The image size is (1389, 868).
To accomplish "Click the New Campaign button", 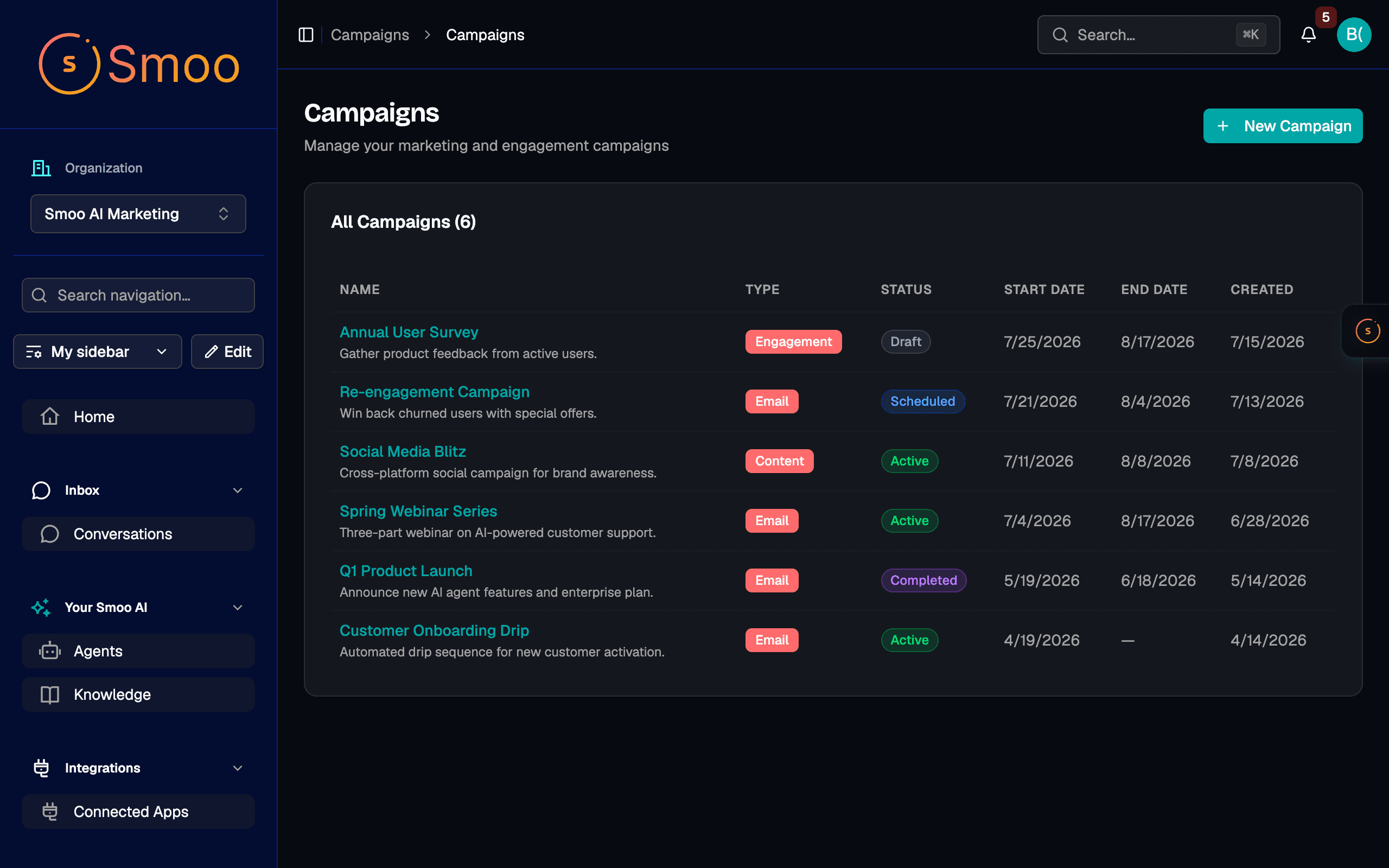I will (1283, 126).
